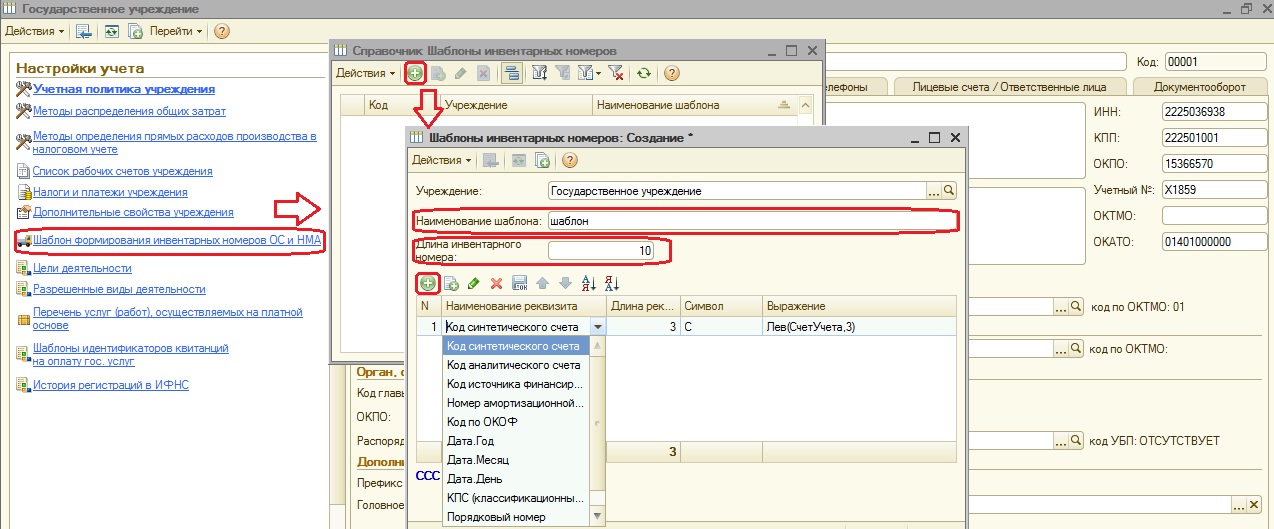
Task: Disable filter with red-X funnel icon
Action: coord(616,73)
